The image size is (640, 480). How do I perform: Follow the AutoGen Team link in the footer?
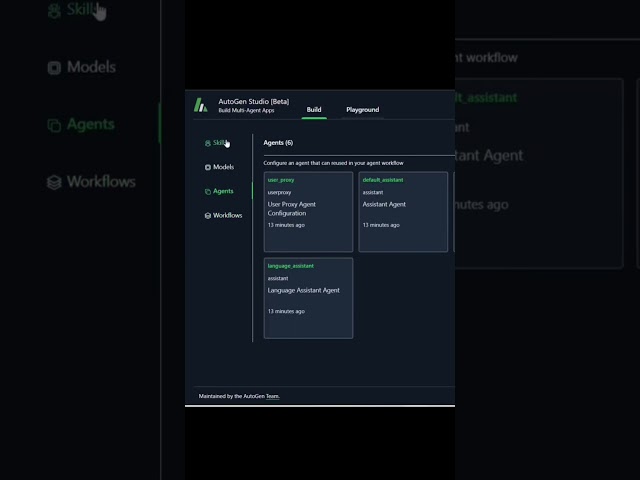(x=273, y=396)
